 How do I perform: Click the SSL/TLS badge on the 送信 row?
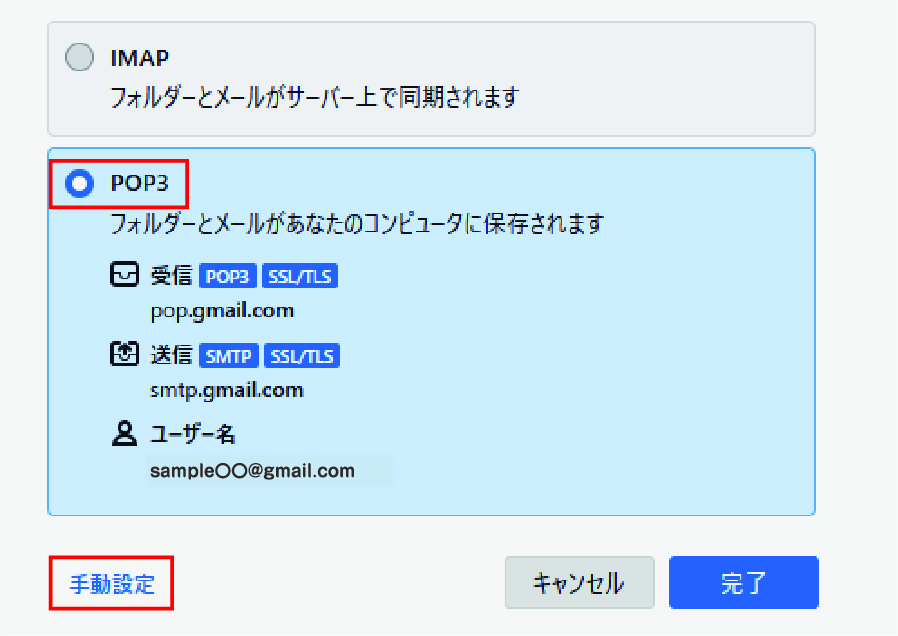[302, 356]
